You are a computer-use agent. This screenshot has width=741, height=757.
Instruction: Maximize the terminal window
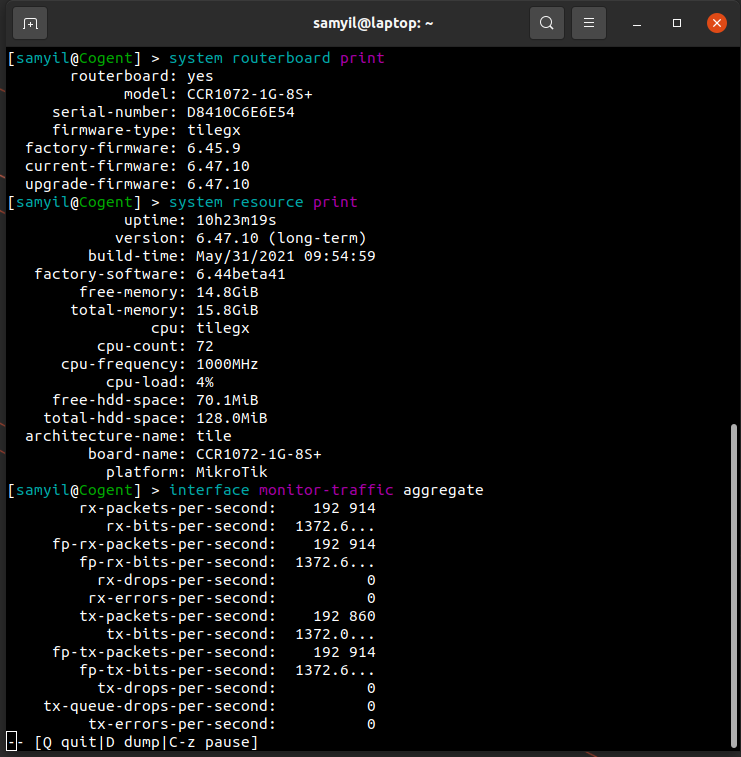(x=677, y=22)
